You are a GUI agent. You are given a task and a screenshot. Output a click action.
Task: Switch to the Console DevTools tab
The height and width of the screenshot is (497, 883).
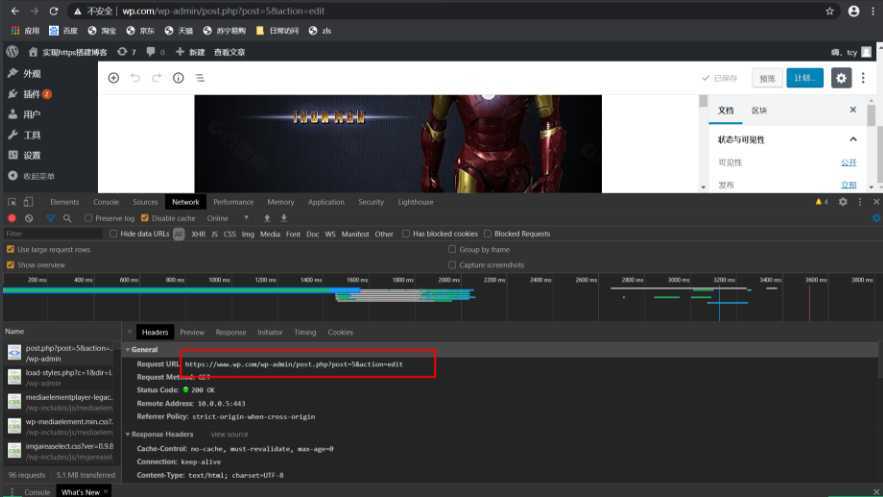tap(106, 202)
